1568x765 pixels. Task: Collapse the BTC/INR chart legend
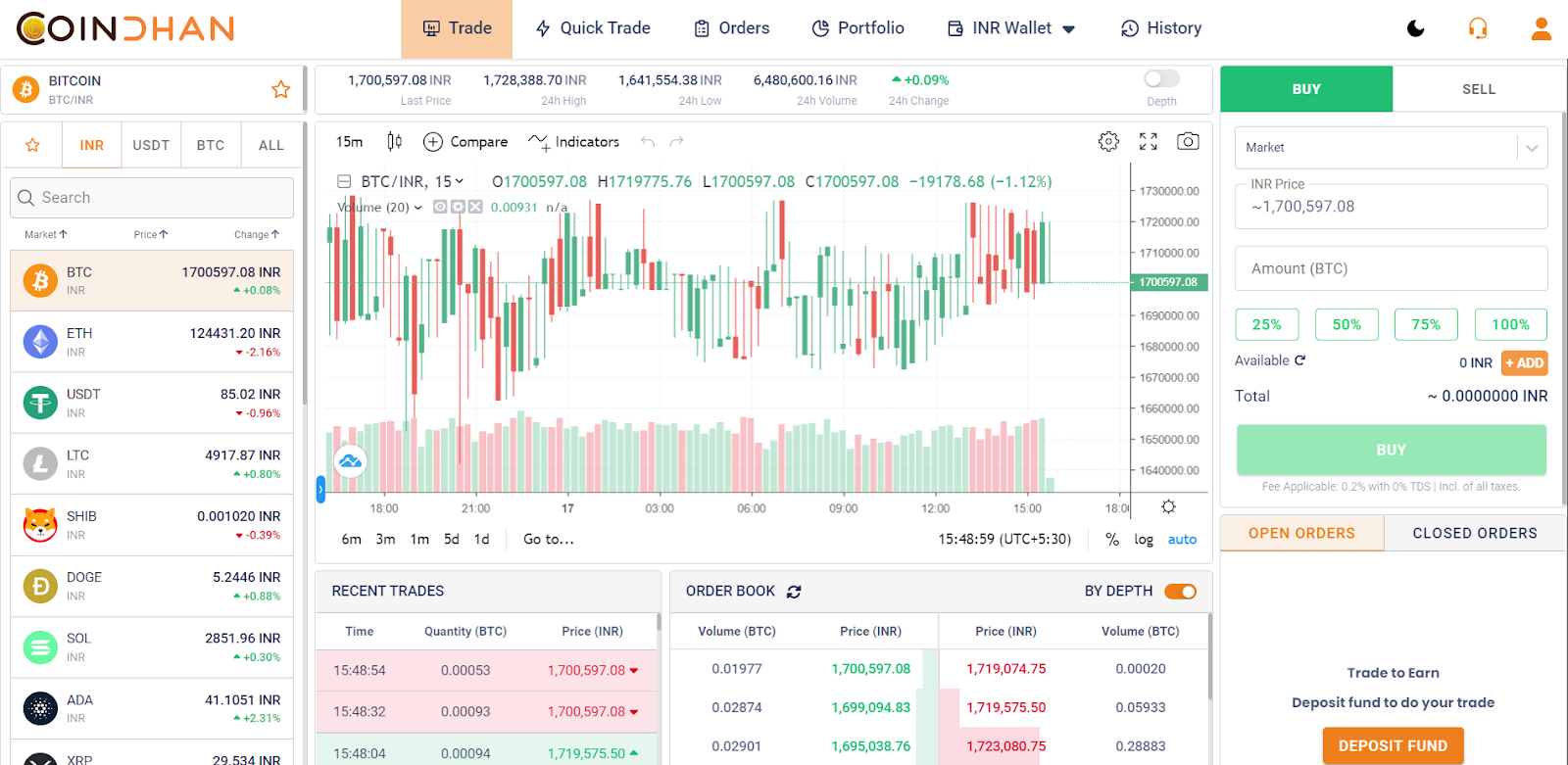coord(344,182)
